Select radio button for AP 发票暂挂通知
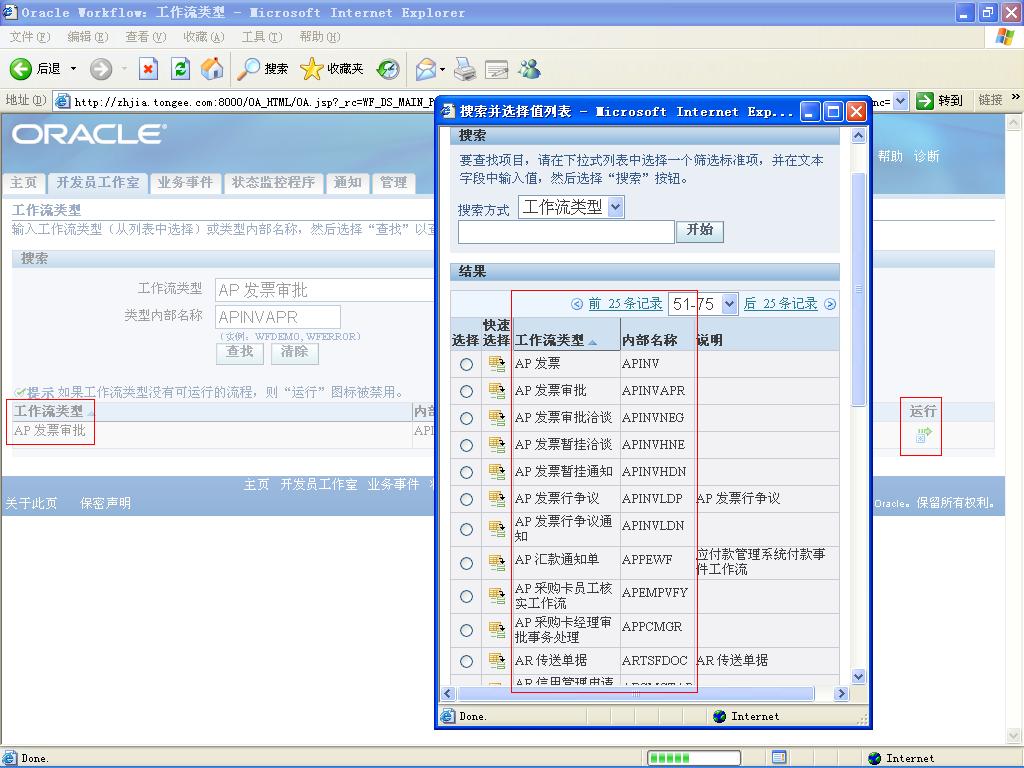The width and height of the screenshot is (1024, 768). tap(466, 472)
